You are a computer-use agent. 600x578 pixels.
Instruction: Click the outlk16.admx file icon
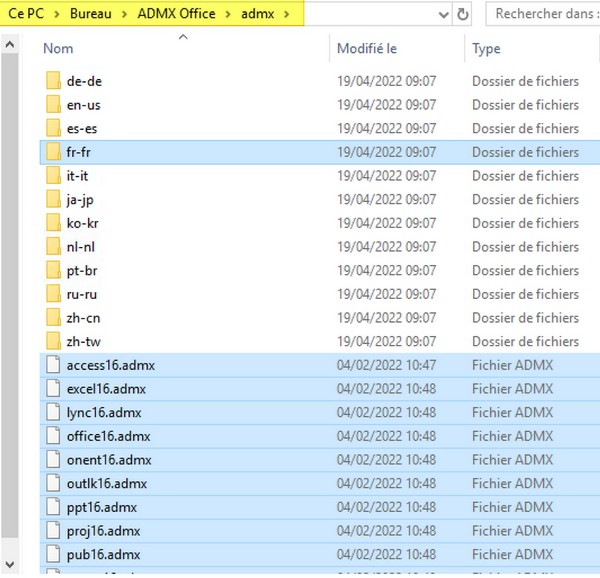[54, 483]
